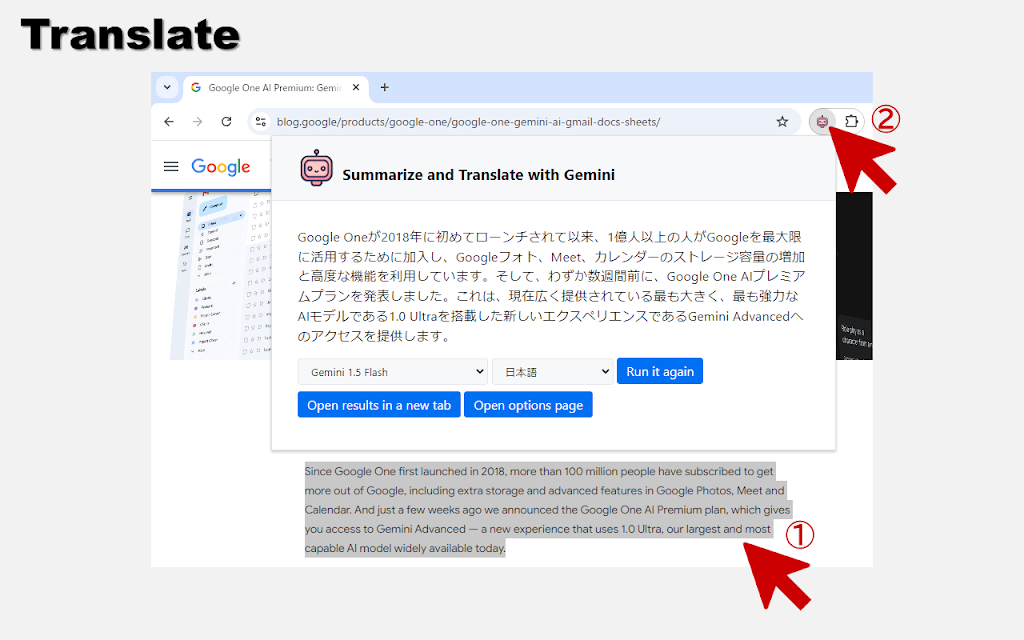Click the browser back arrow
This screenshot has width=1024, height=640.
169,121
